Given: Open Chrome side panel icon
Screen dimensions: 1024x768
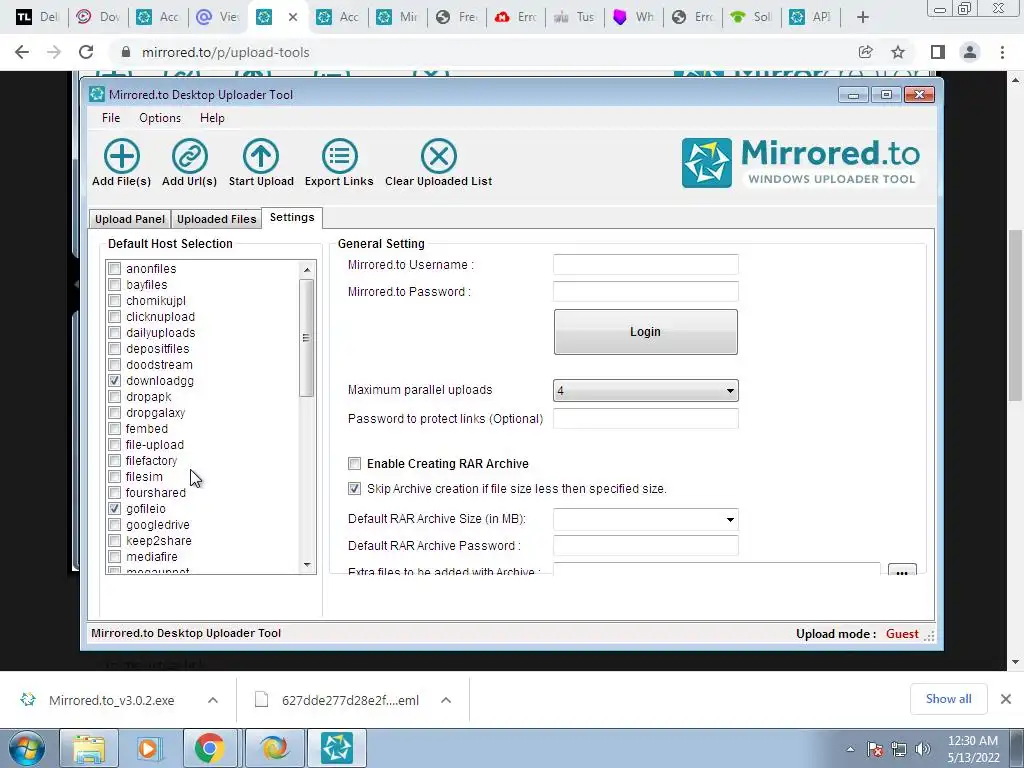Looking at the screenshot, I should coord(938,52).
